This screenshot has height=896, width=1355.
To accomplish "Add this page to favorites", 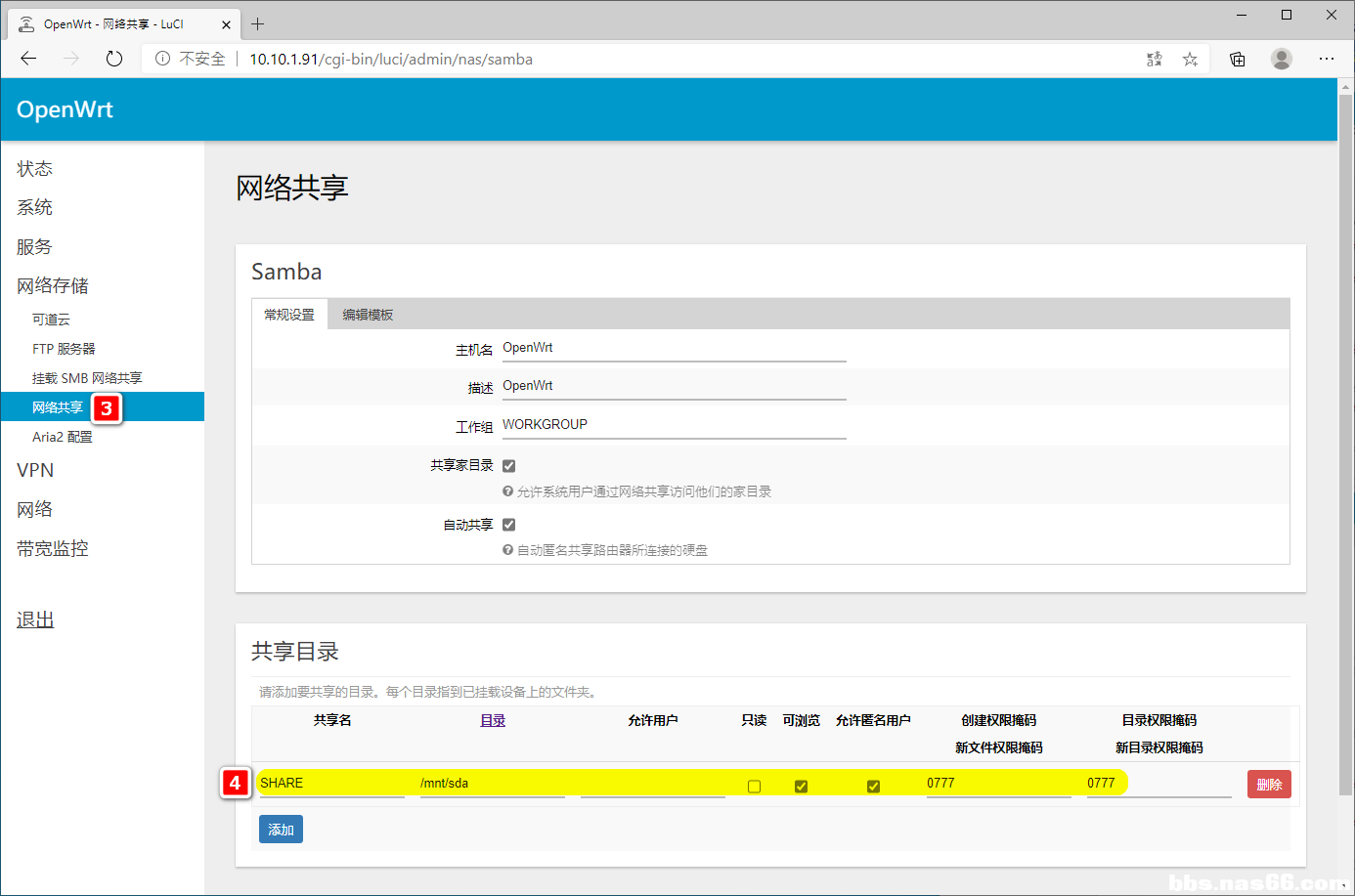I will 1190,59.
